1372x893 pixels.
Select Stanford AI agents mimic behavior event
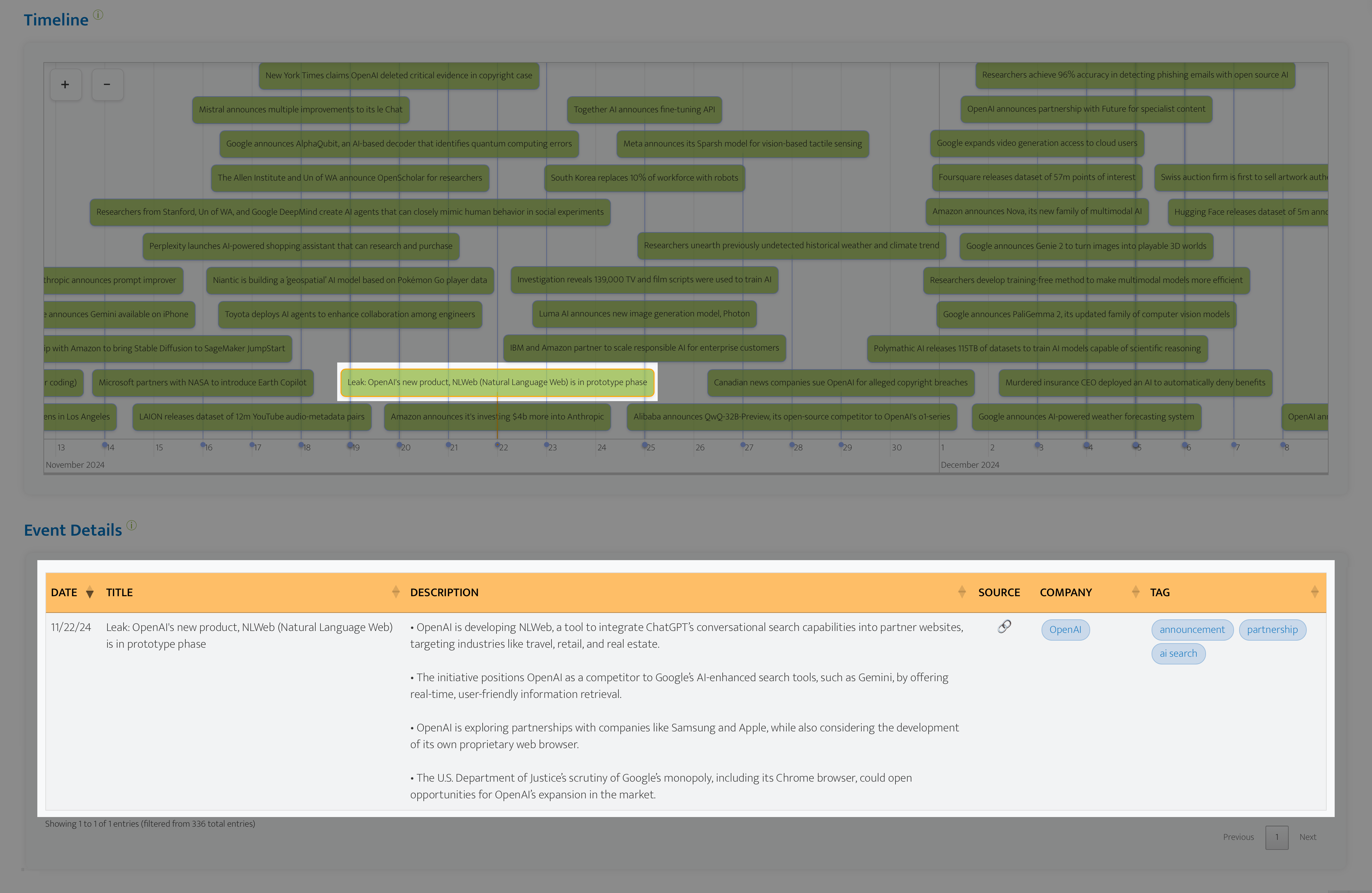(350, 212)
